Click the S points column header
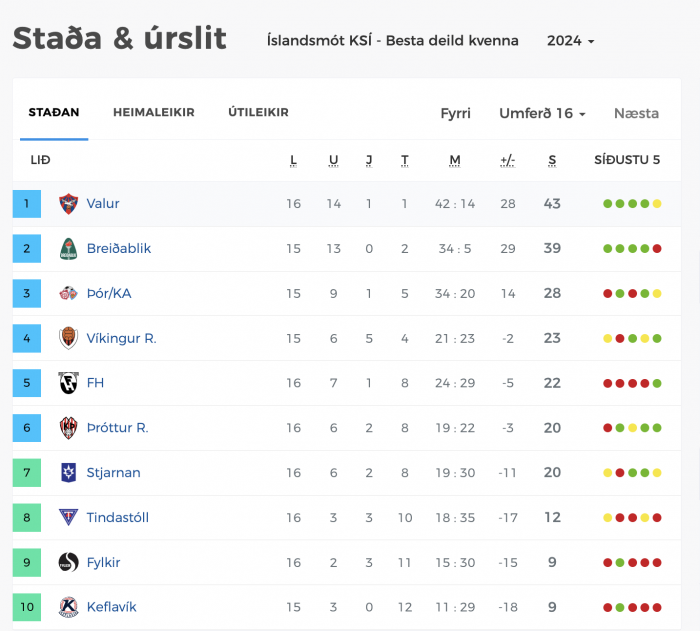Viewport: 700px width, 631px height. 552,160
